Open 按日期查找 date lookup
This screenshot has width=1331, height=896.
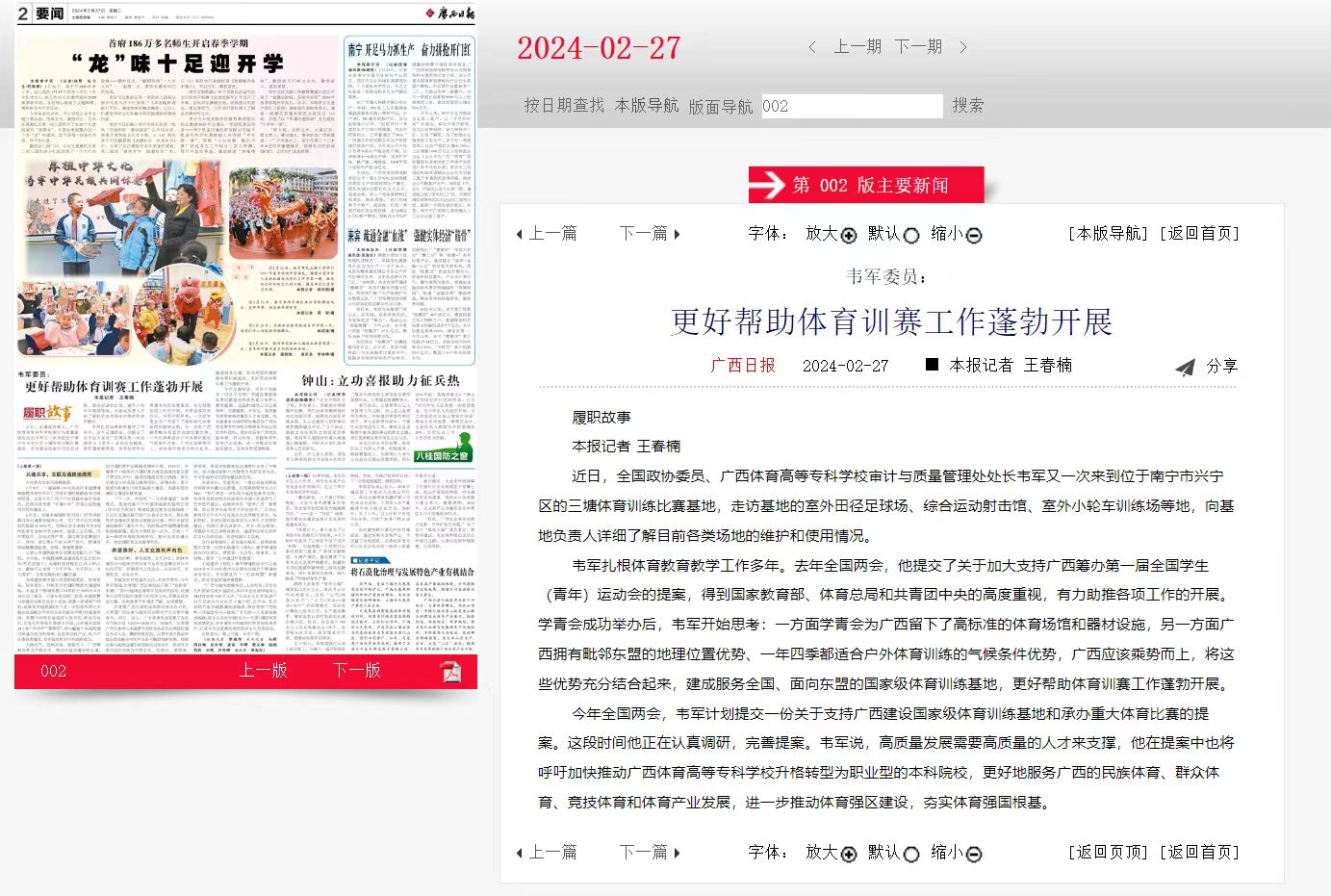pos(564,105)
